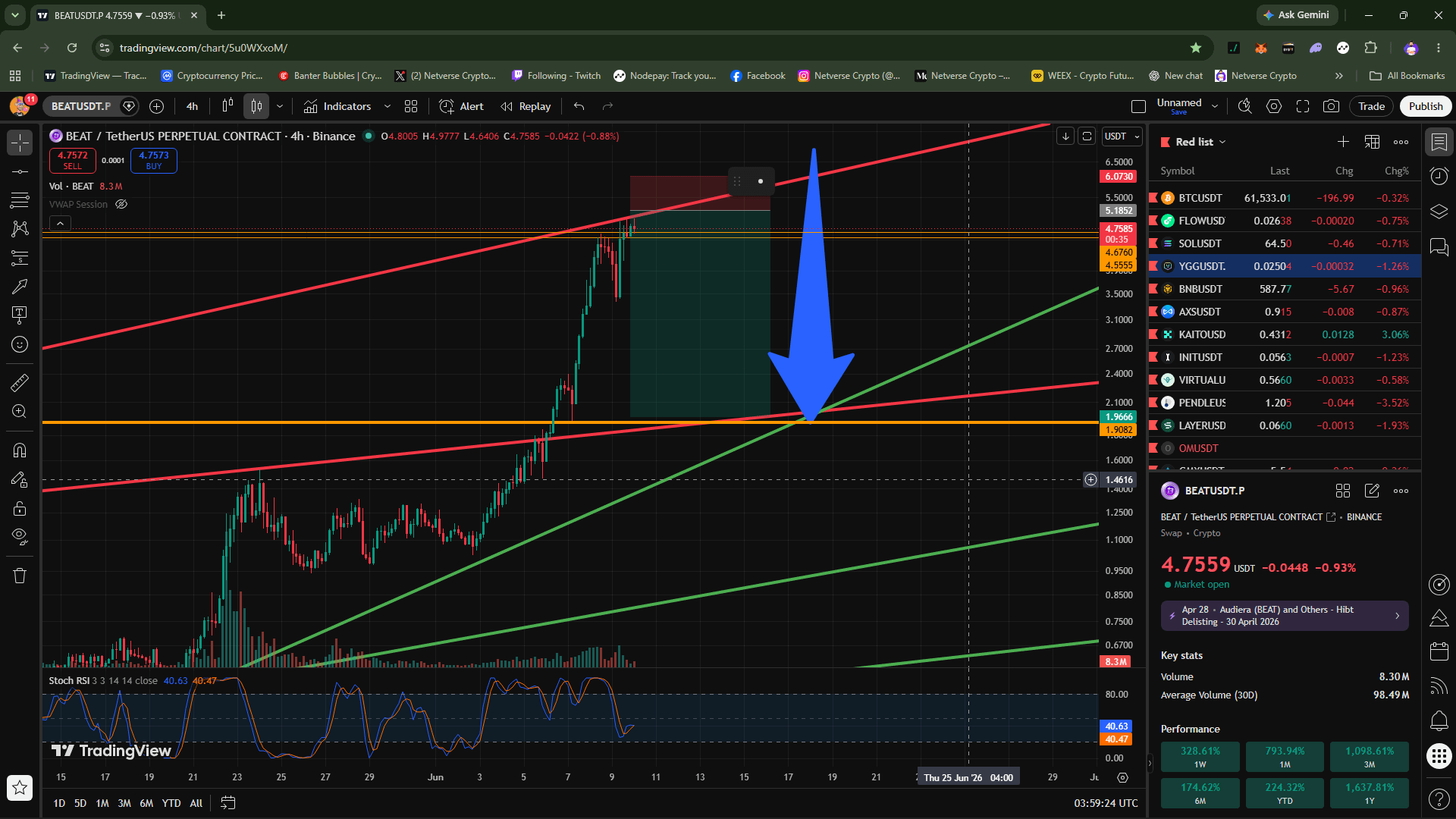Publish the chart idea
This screenshot has width=1456, height=819.
tap(1426, 106)
